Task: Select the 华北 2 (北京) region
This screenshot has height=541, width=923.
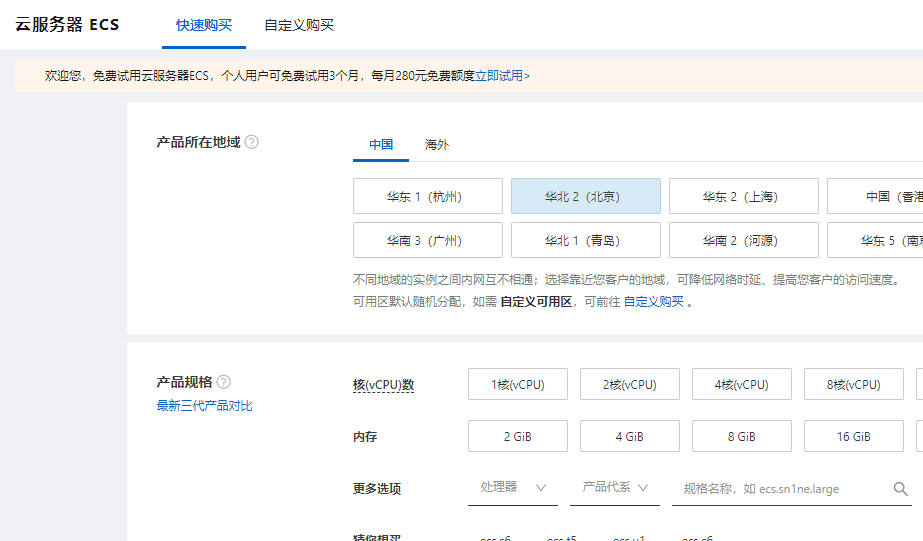Action: (x=585, y=196)
